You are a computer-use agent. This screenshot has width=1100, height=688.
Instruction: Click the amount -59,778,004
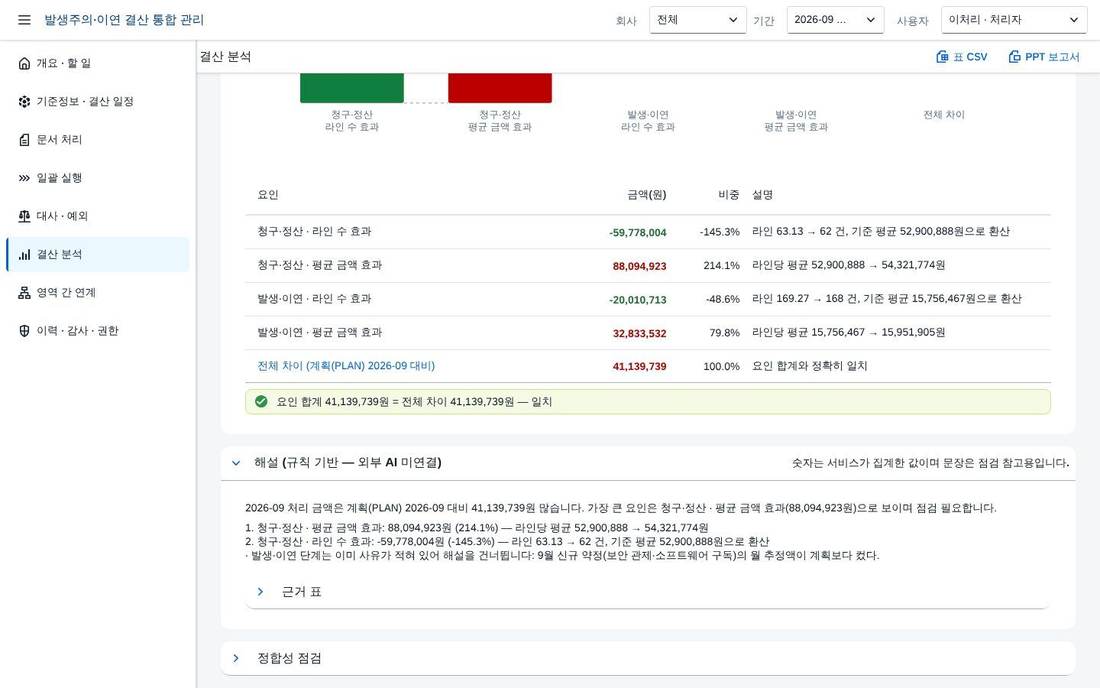pyautogui.click(x=638, y=233)
